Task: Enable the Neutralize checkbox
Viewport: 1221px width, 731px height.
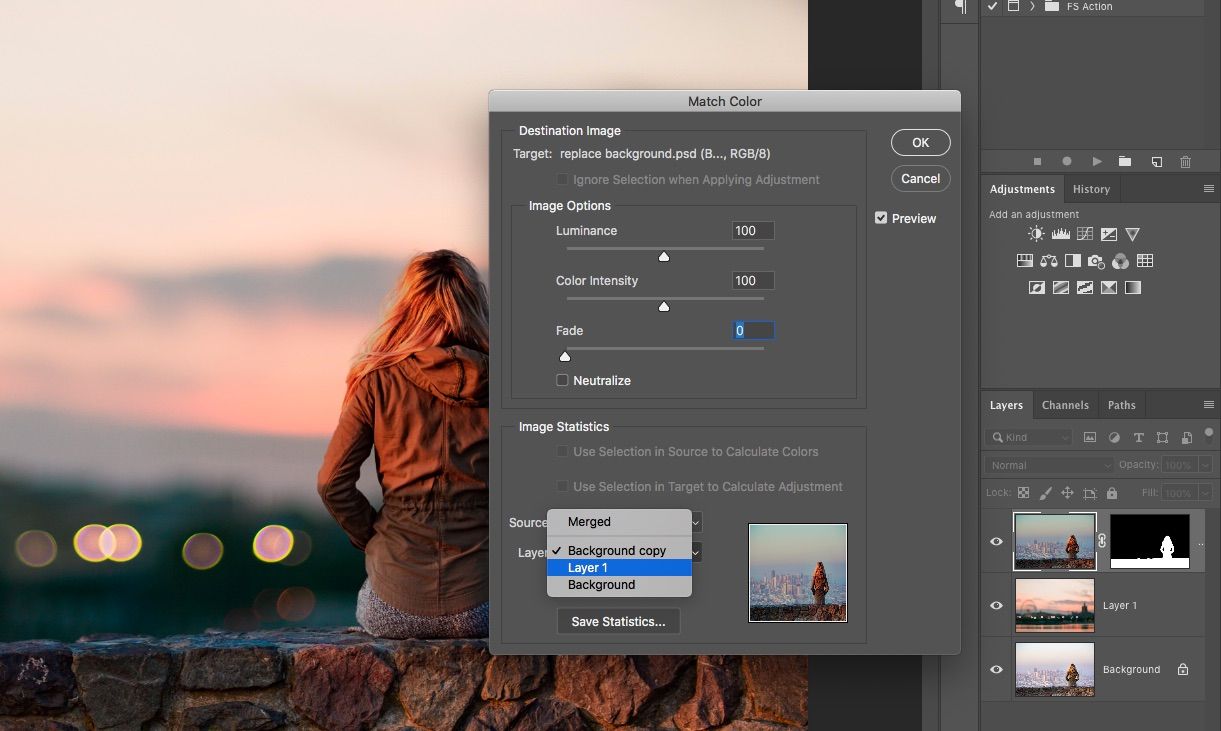Action: [x=562, y=380]
